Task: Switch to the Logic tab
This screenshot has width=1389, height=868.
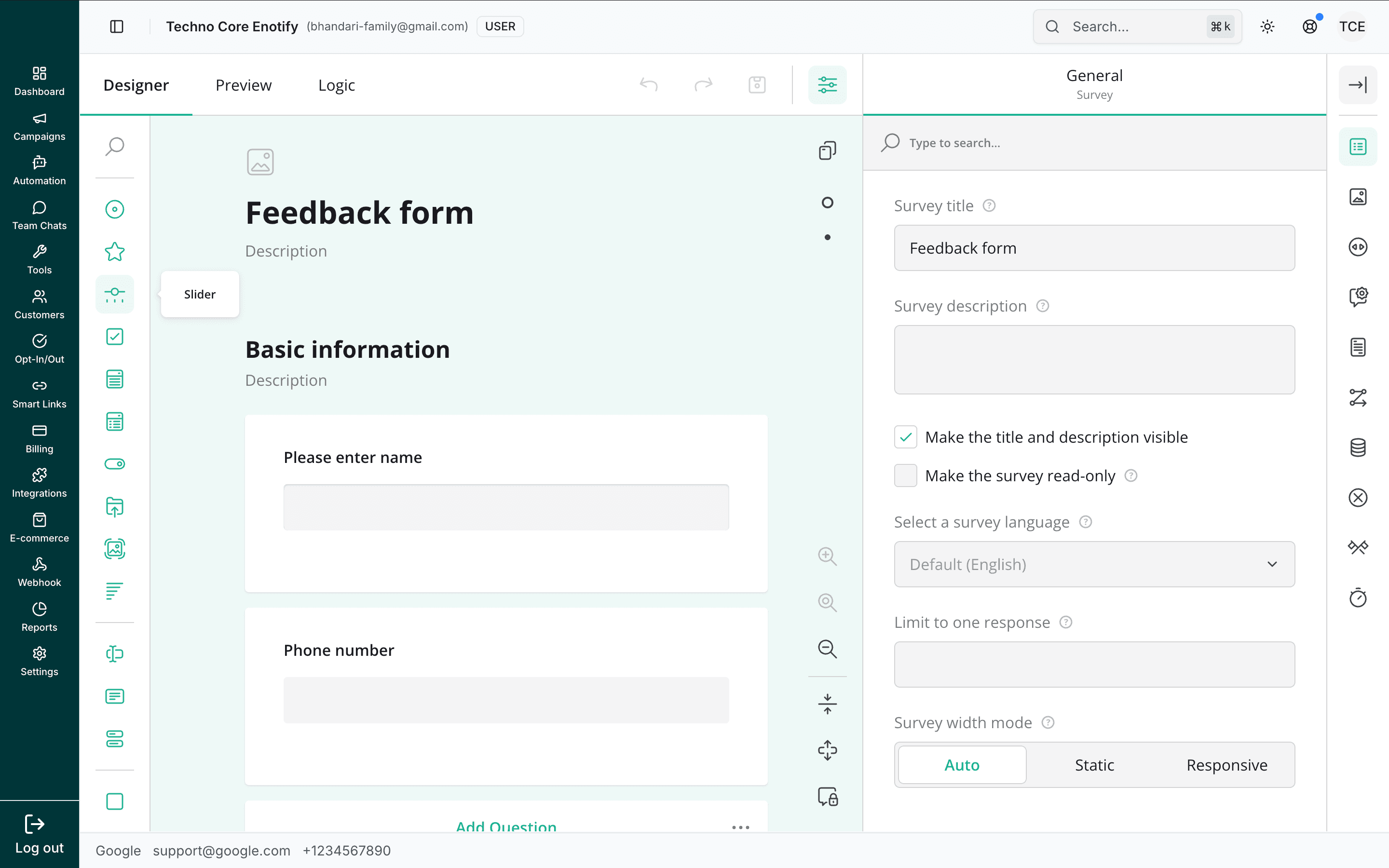Action: pyautogui.click(x=336, y=85)
